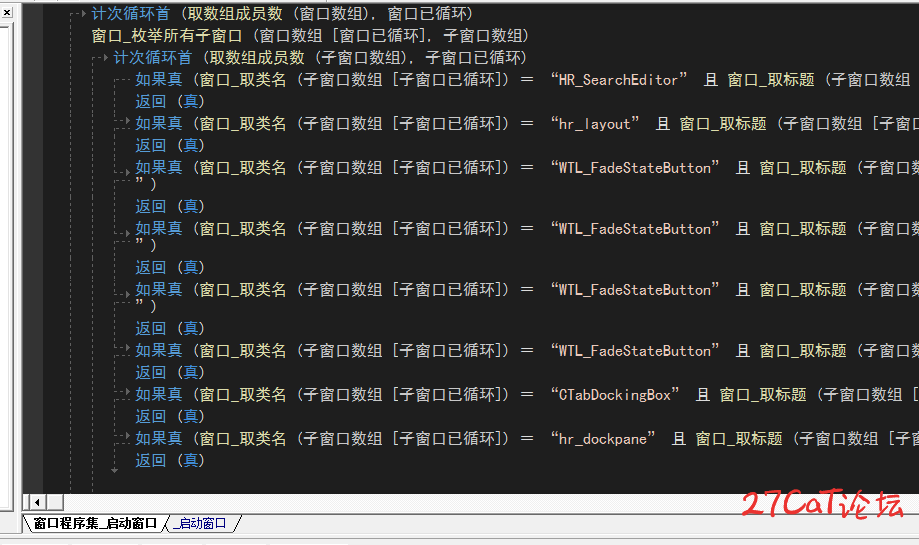
Task: Select the 计次循环首 line using 子窗口数组
Action: 320,57
